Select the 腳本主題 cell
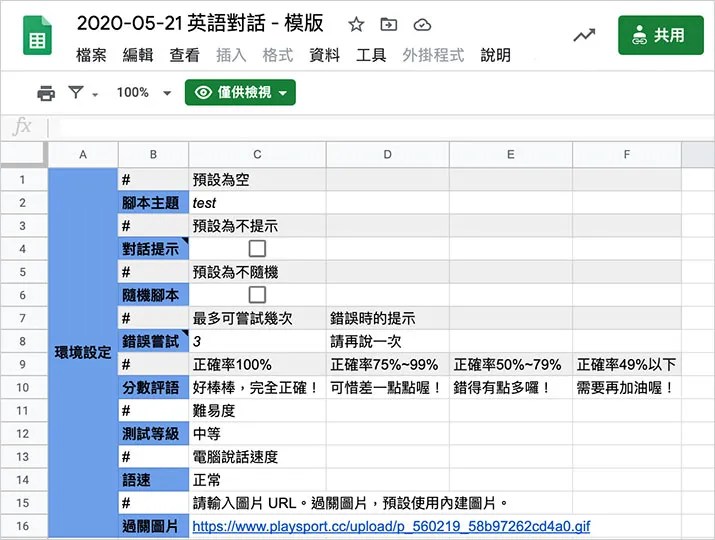Screen dimensions: 715x540 tap(153, 202)
